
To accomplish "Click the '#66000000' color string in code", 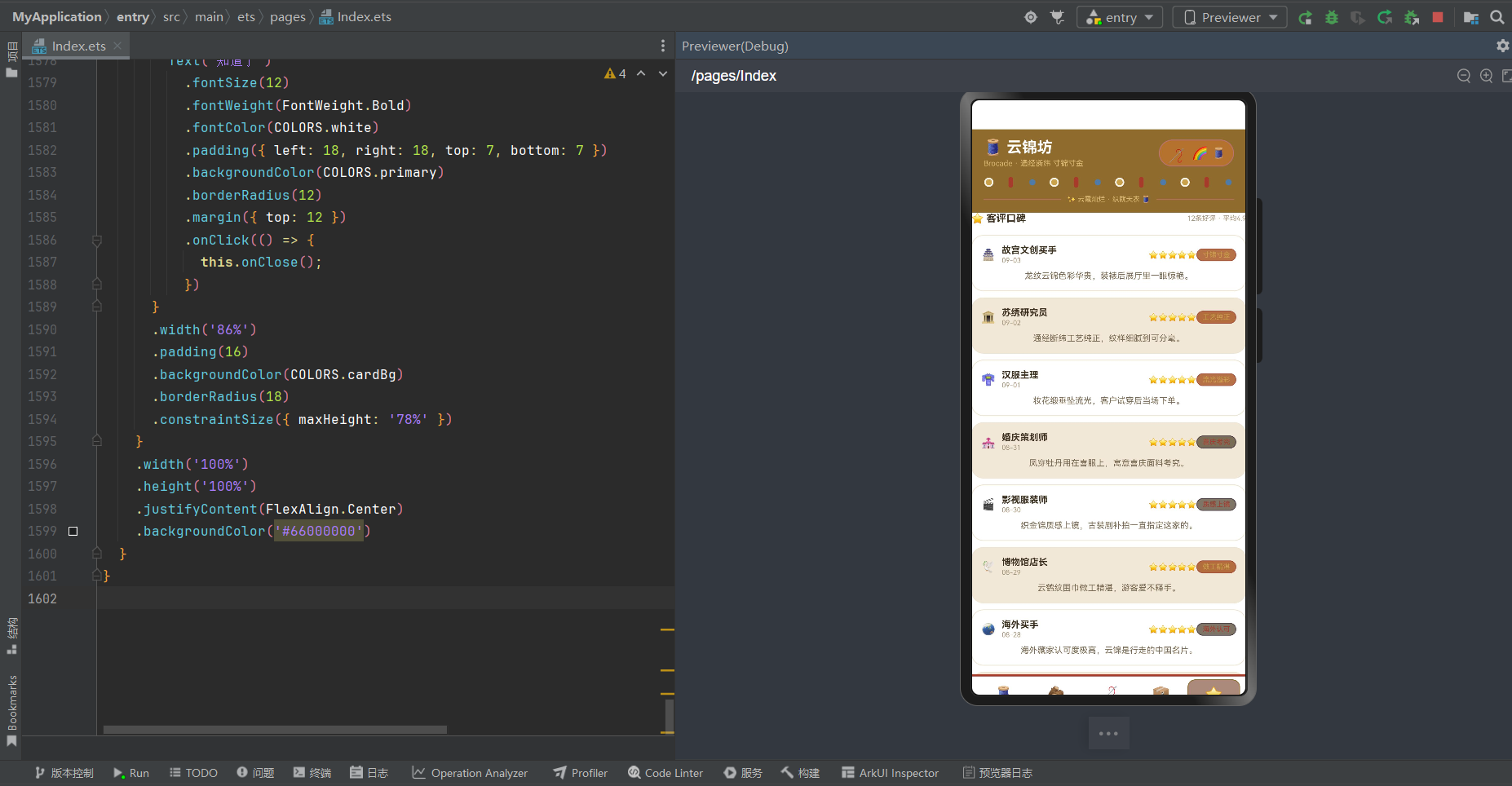I will [319, 532].
